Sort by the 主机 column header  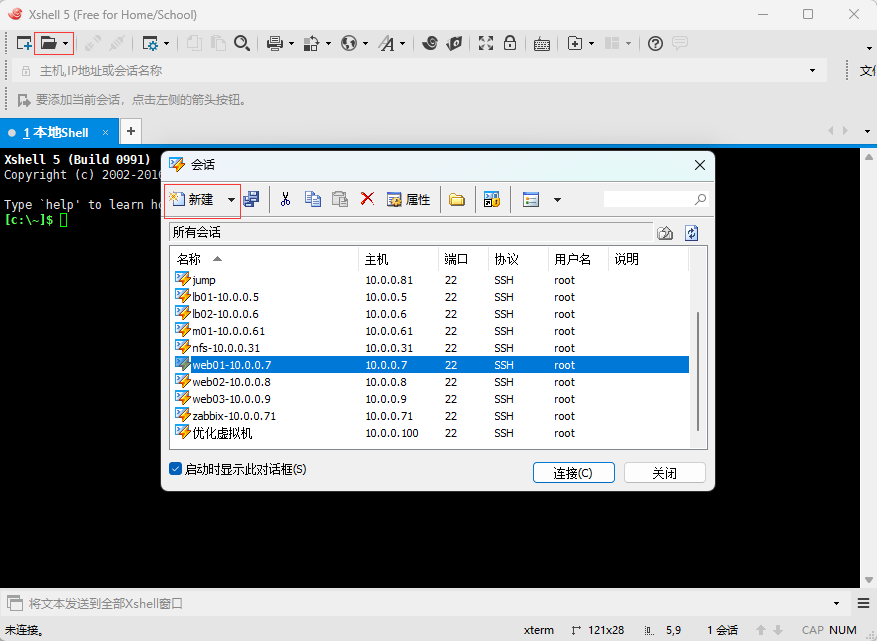pyautogui.click(x=398, y=259)
